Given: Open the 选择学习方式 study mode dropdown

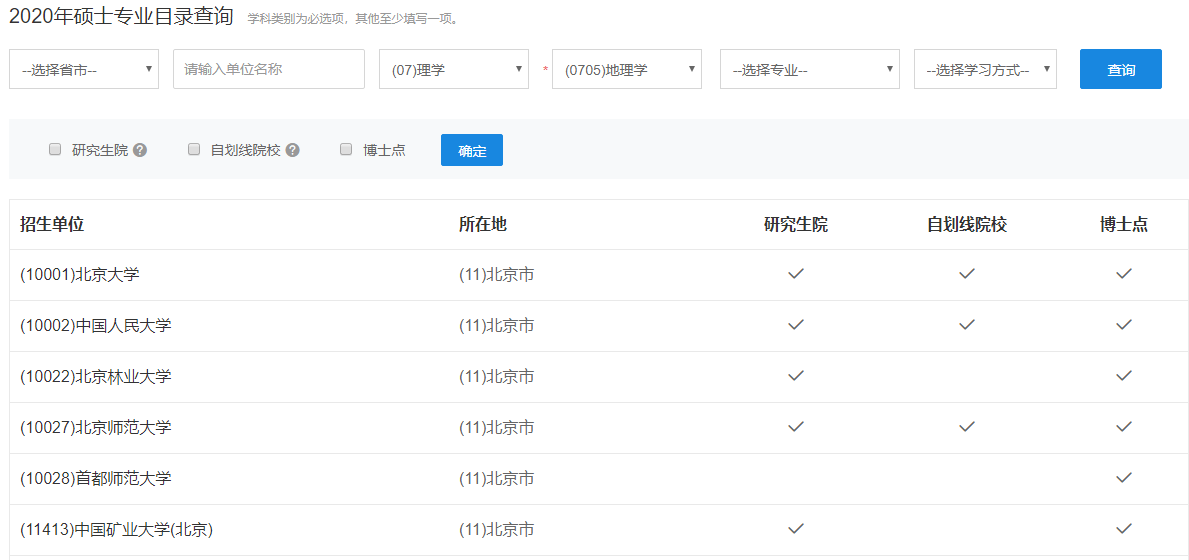Looking at the screenshot, I should pyautogui.click(x=985, y=69).
